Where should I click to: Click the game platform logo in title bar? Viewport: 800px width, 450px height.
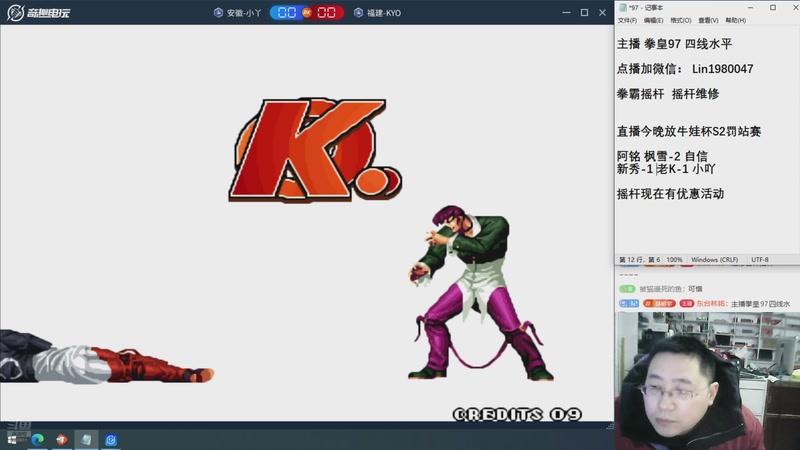38,13
